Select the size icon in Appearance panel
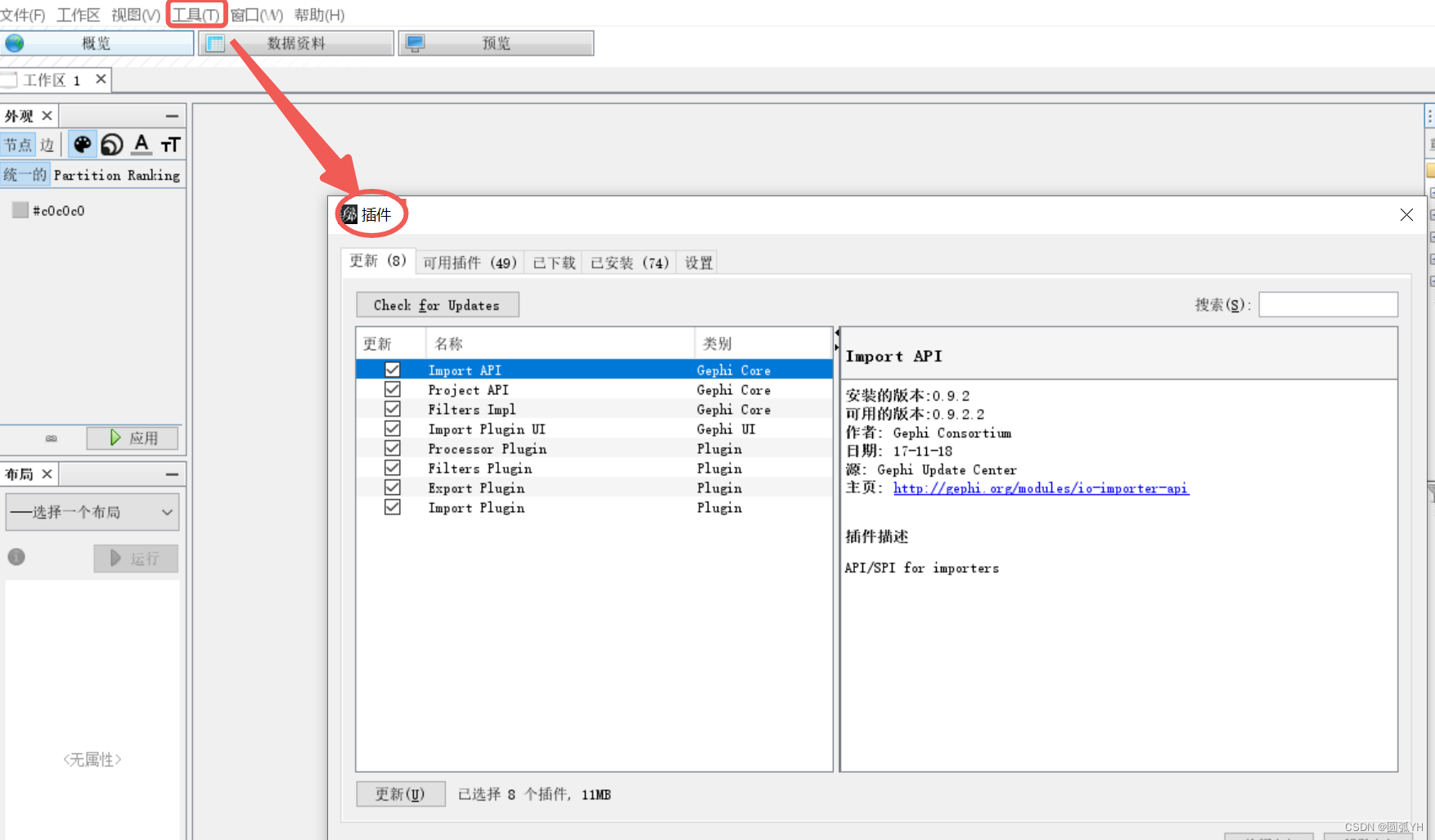The width and height of the screenshot is (1435, 840). (x=112, y=145)
